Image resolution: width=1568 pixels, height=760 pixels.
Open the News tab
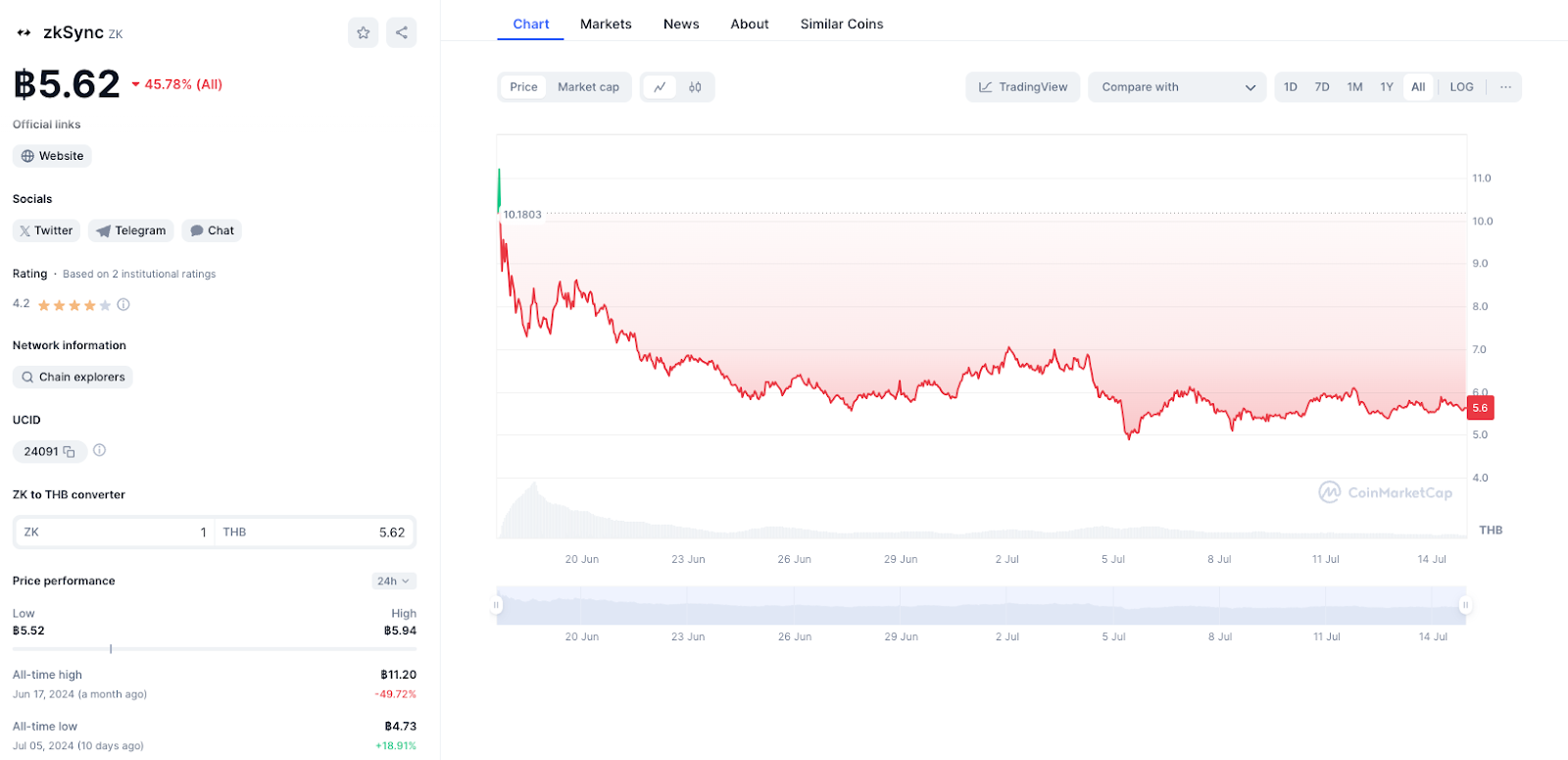click(681, 24)
